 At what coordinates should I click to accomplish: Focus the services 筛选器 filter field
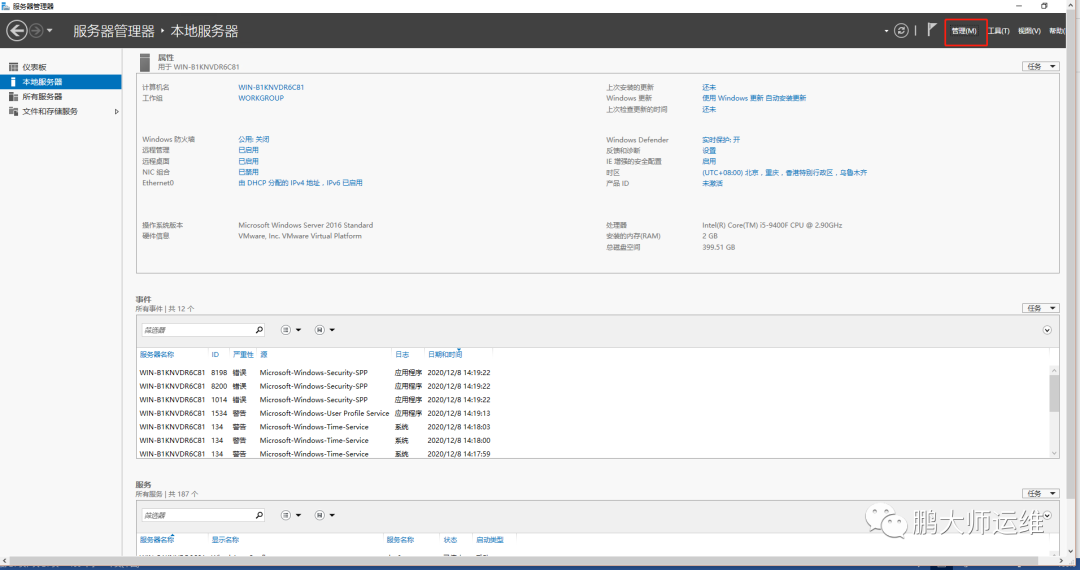(x=197, y=515)
